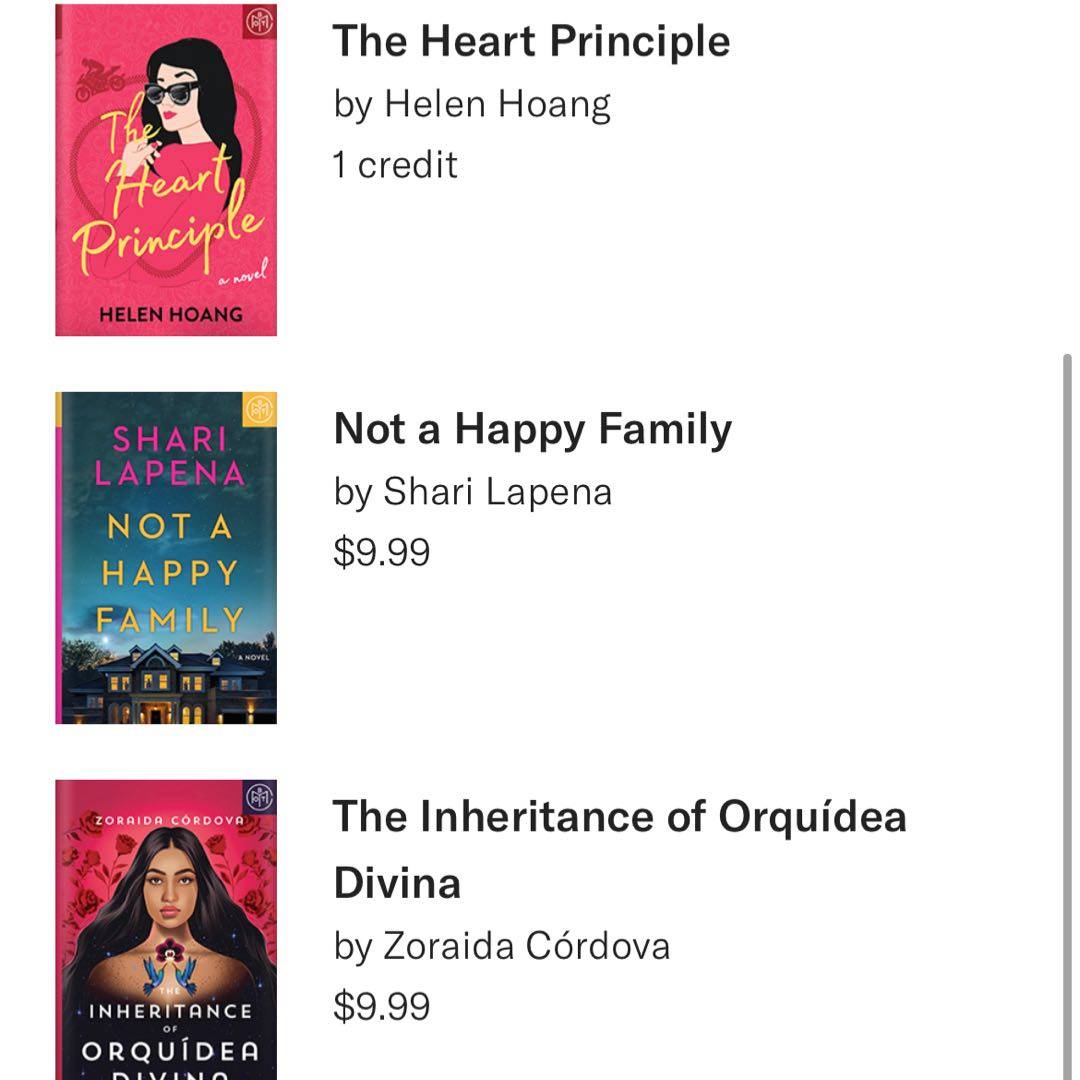This screenshot has width=1080, height=1080.
Task: Click the 1 credit price label
Action: (395, 165)
